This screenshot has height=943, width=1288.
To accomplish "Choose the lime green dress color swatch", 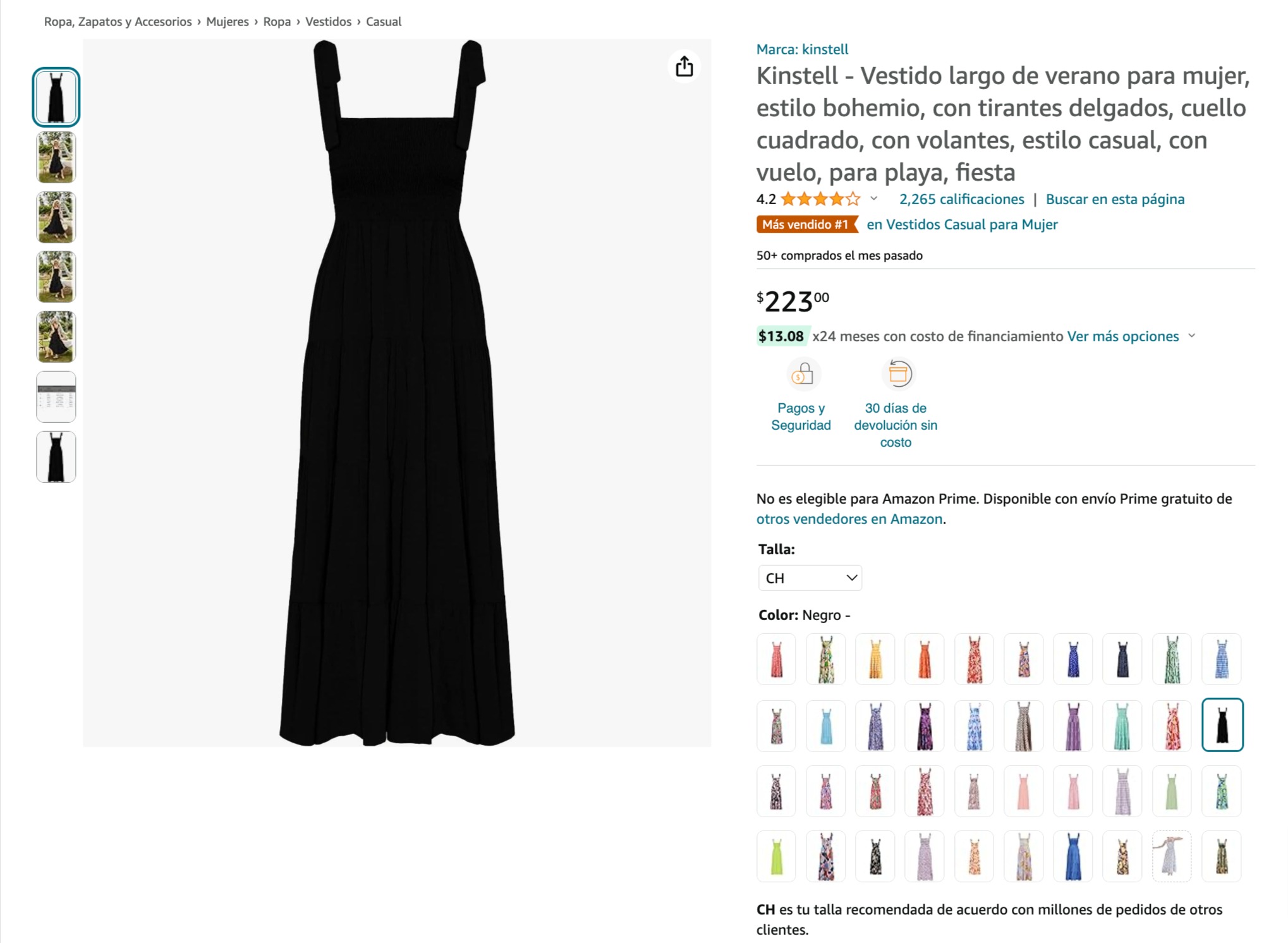I will tap(776, 856).
